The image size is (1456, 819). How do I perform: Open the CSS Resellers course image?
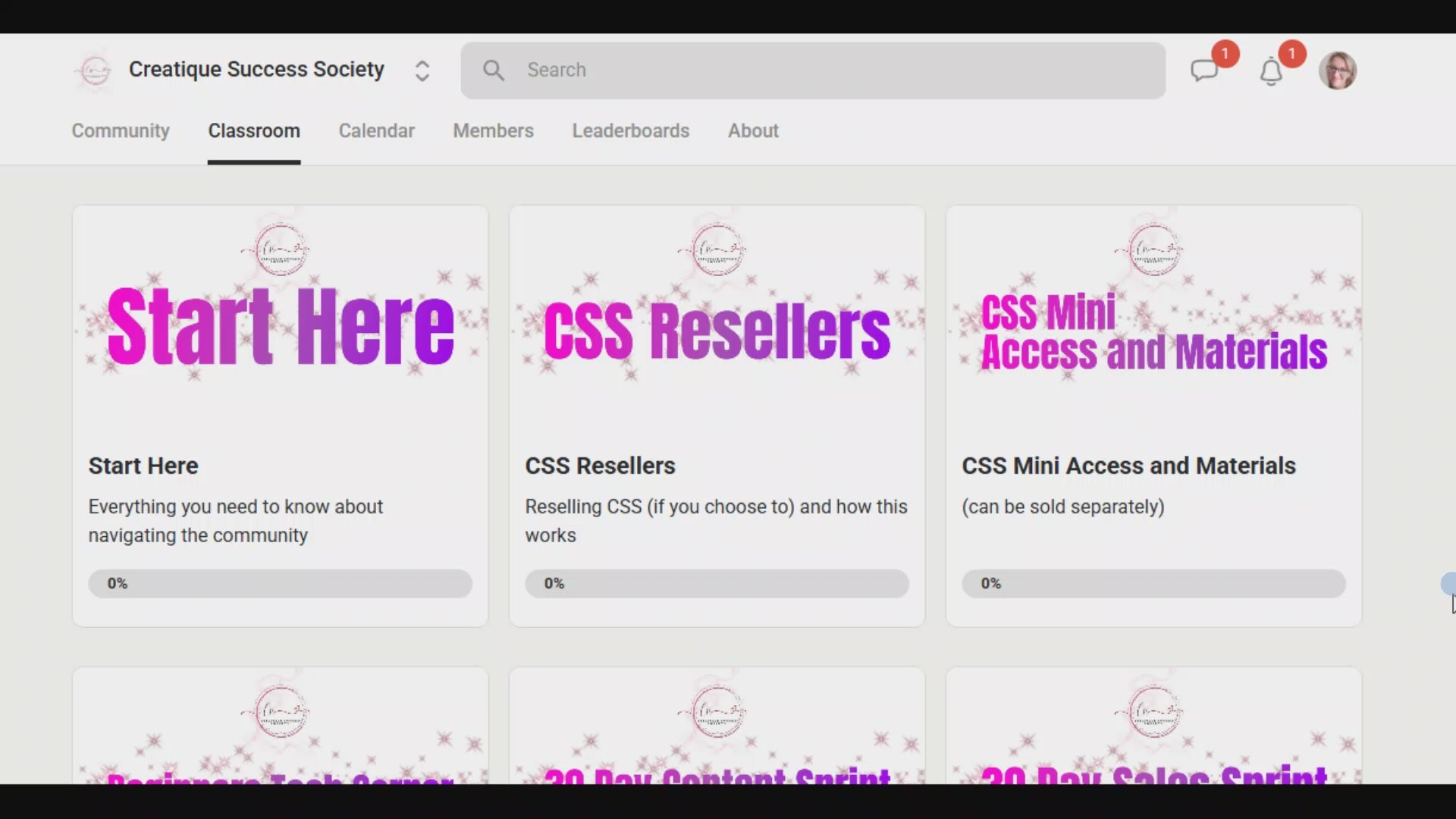[717, 318]
